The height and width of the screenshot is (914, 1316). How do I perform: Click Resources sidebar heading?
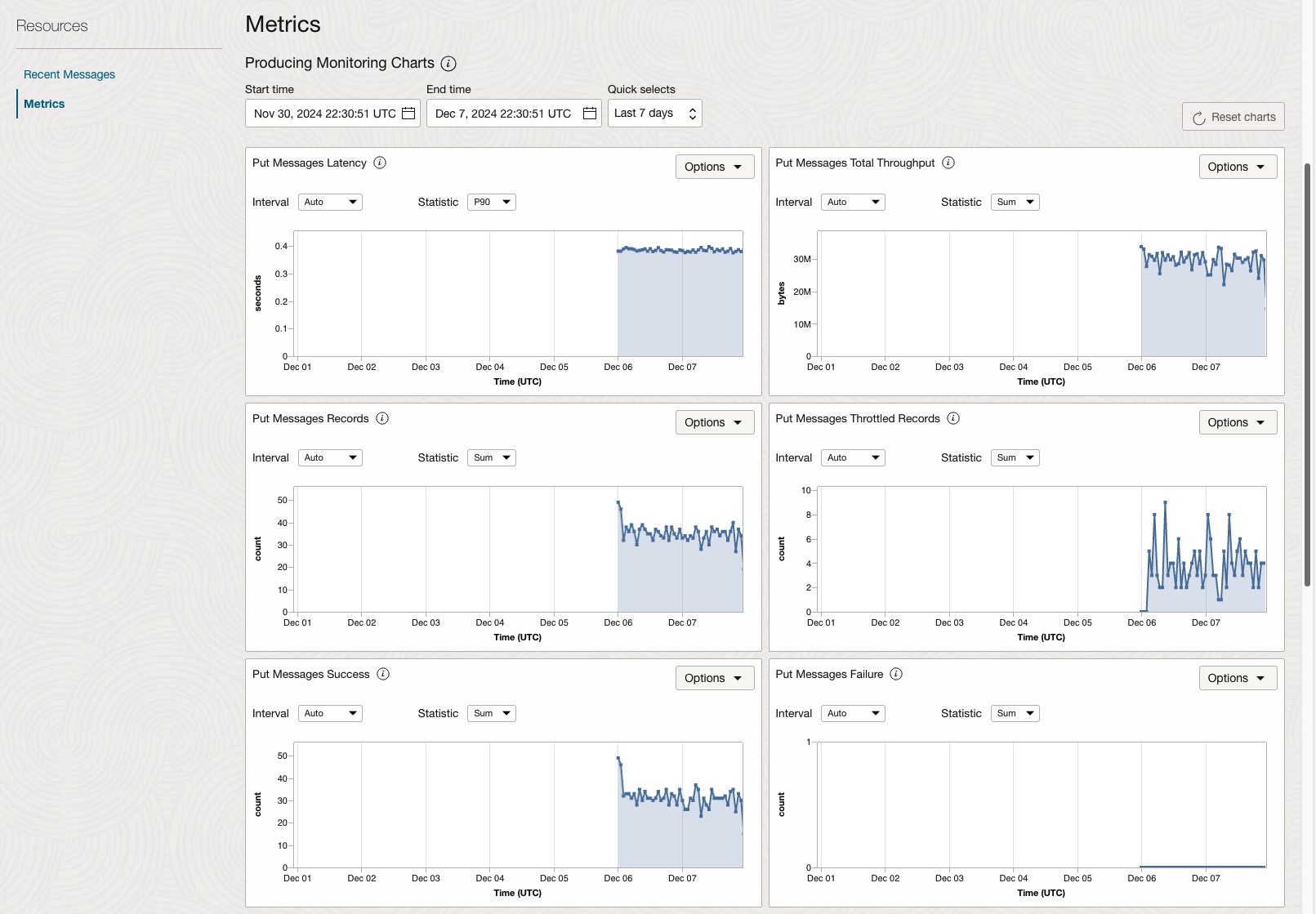tap(51, 26)
